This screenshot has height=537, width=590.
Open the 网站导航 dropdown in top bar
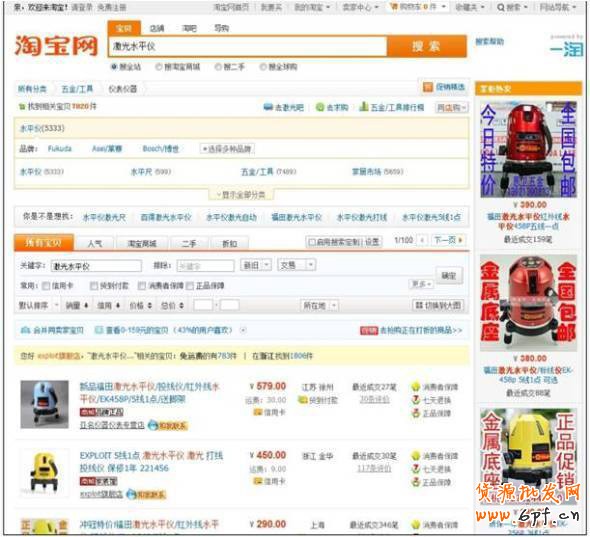click(x=558, y=7)
